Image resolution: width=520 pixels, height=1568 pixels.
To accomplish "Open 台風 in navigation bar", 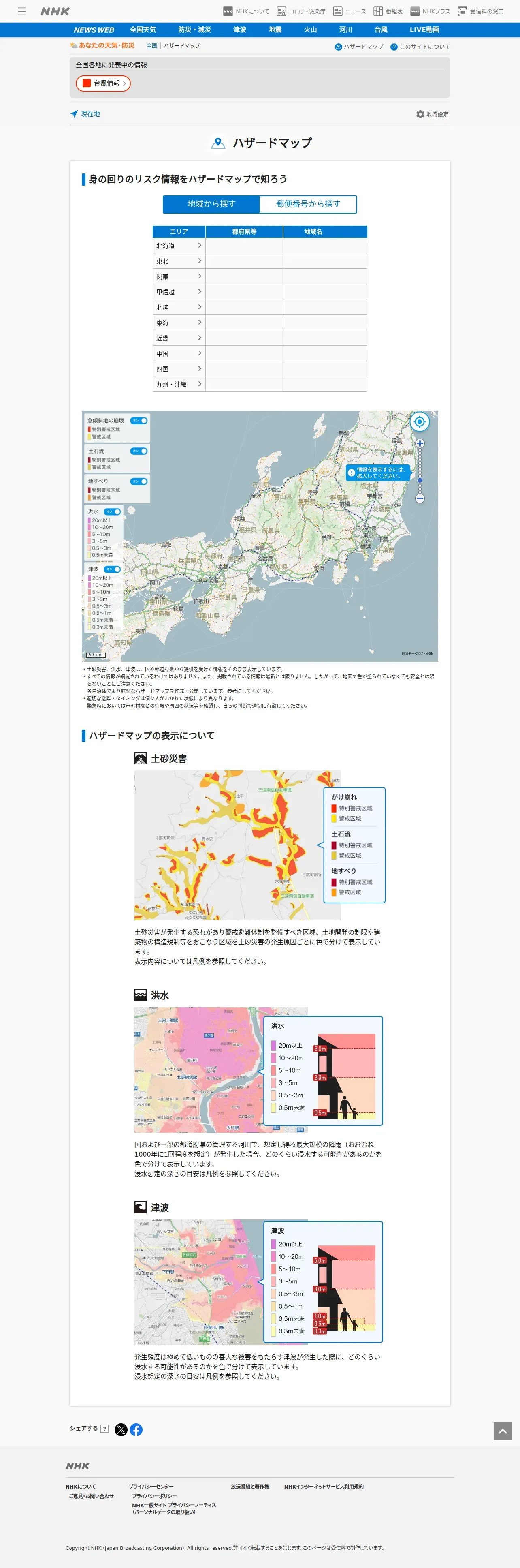I will tap(381, 30).
